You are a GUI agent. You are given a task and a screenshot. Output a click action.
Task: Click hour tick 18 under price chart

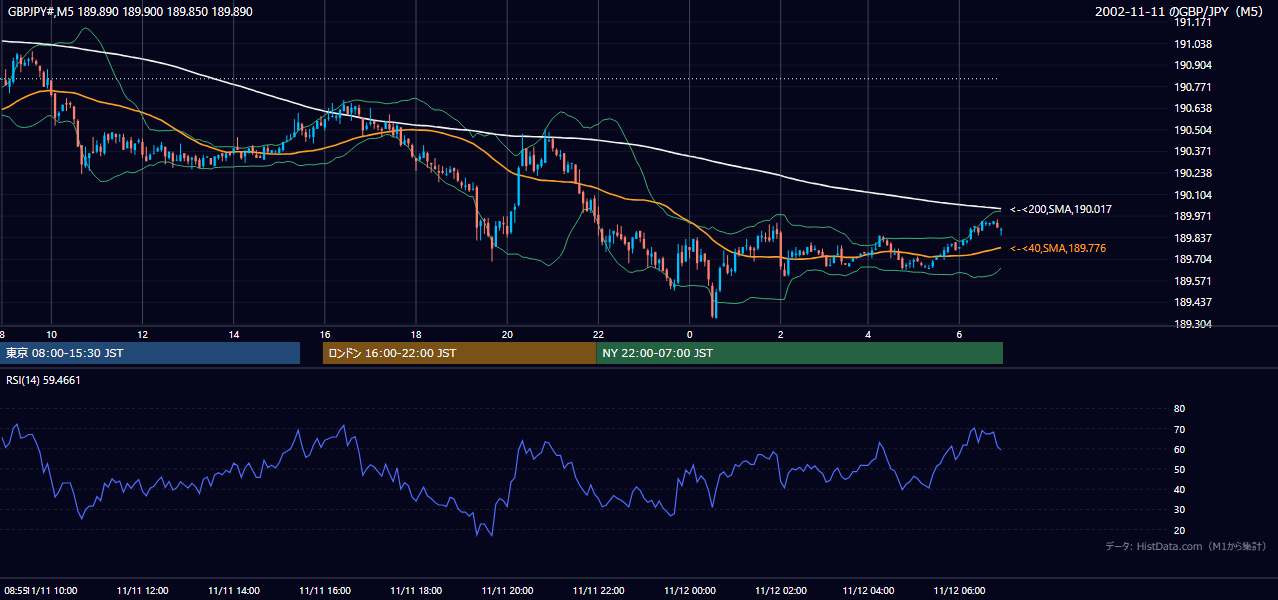(416, 334)
